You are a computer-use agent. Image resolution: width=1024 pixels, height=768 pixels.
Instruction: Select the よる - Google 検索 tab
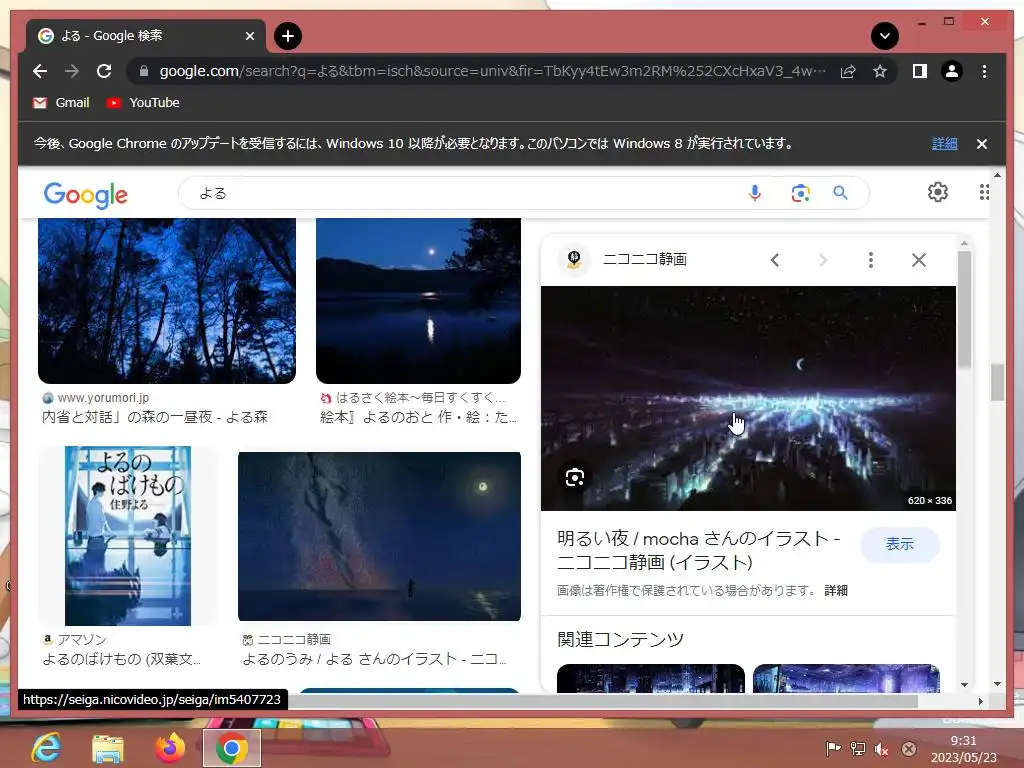coord(145,36)
